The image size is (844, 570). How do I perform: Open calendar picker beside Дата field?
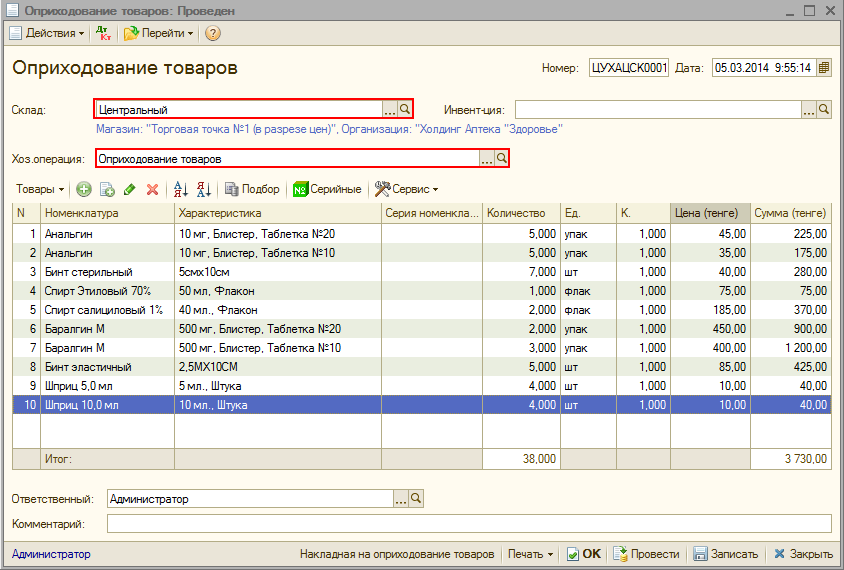[x=824, y=68]
